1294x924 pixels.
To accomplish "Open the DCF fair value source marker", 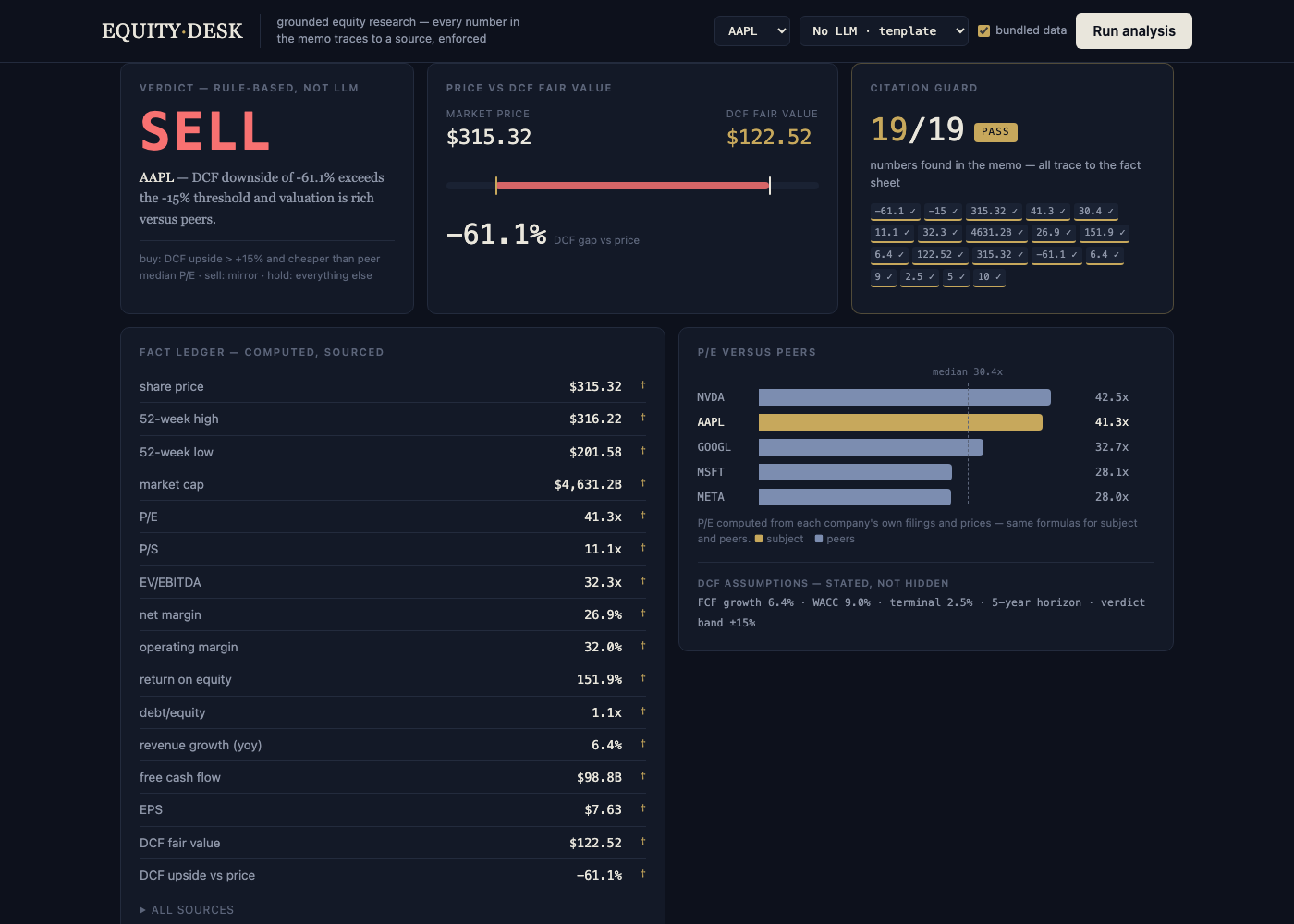I will [642, 842].
